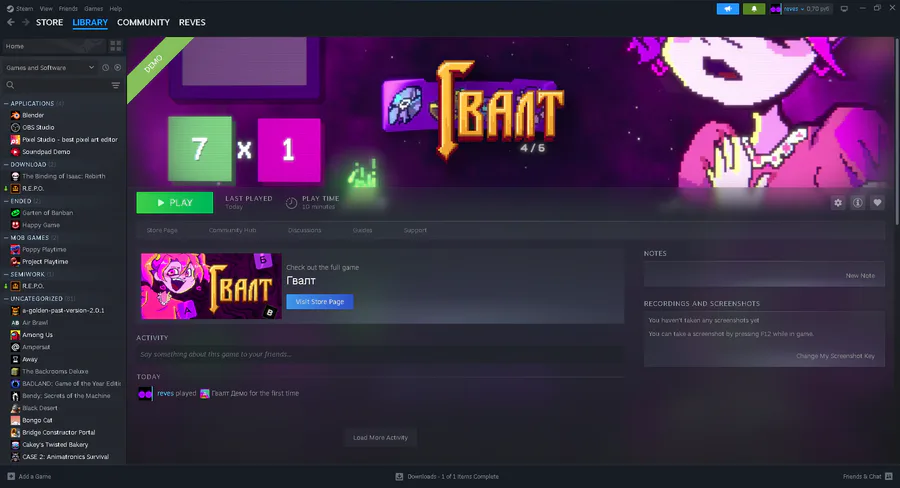
Task: Show game info icon
Action: [x=858, y=203]
